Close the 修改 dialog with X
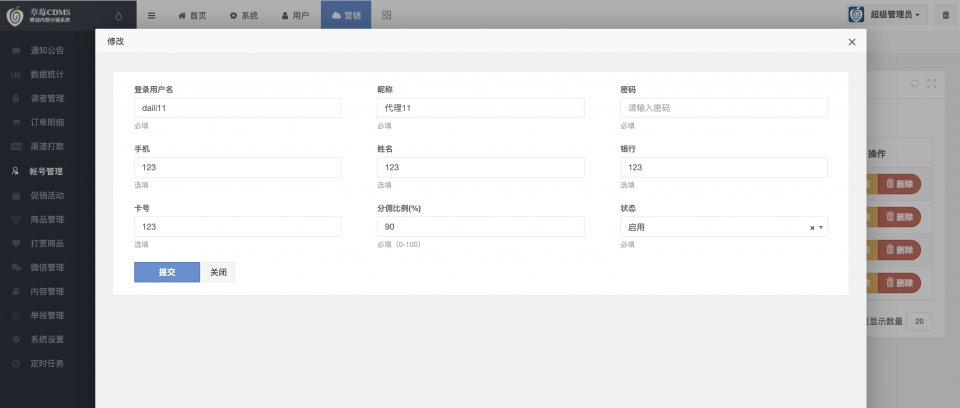 coord(852,42)
